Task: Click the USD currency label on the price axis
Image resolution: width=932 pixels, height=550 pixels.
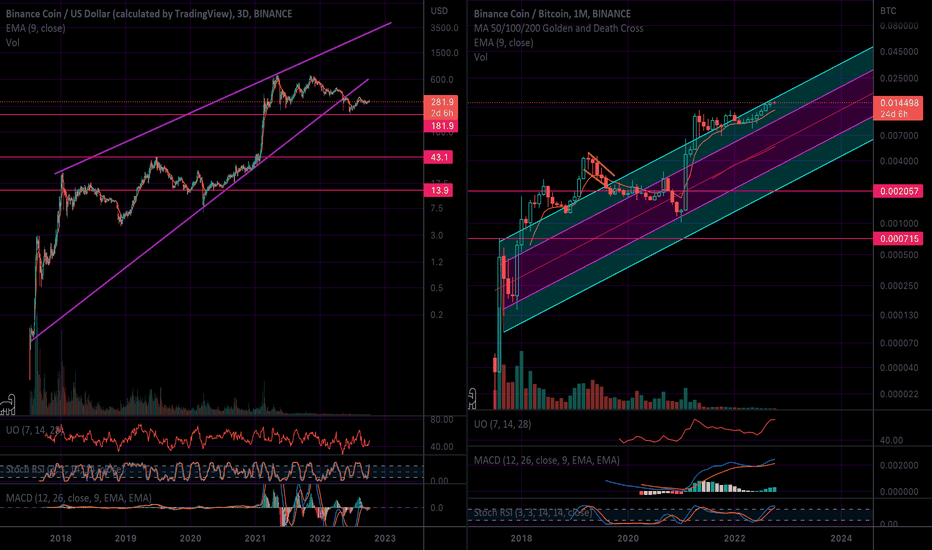Action: (x=439, y=11)
